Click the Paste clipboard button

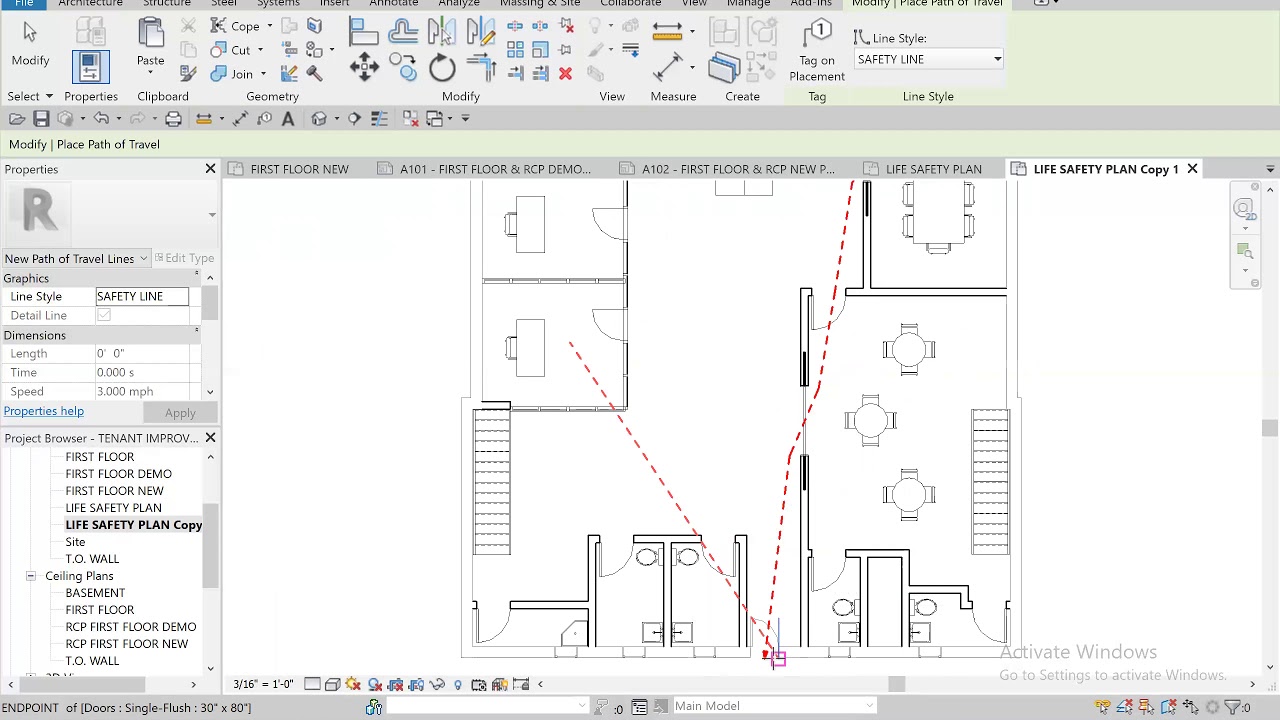click(x=150, y=44)
